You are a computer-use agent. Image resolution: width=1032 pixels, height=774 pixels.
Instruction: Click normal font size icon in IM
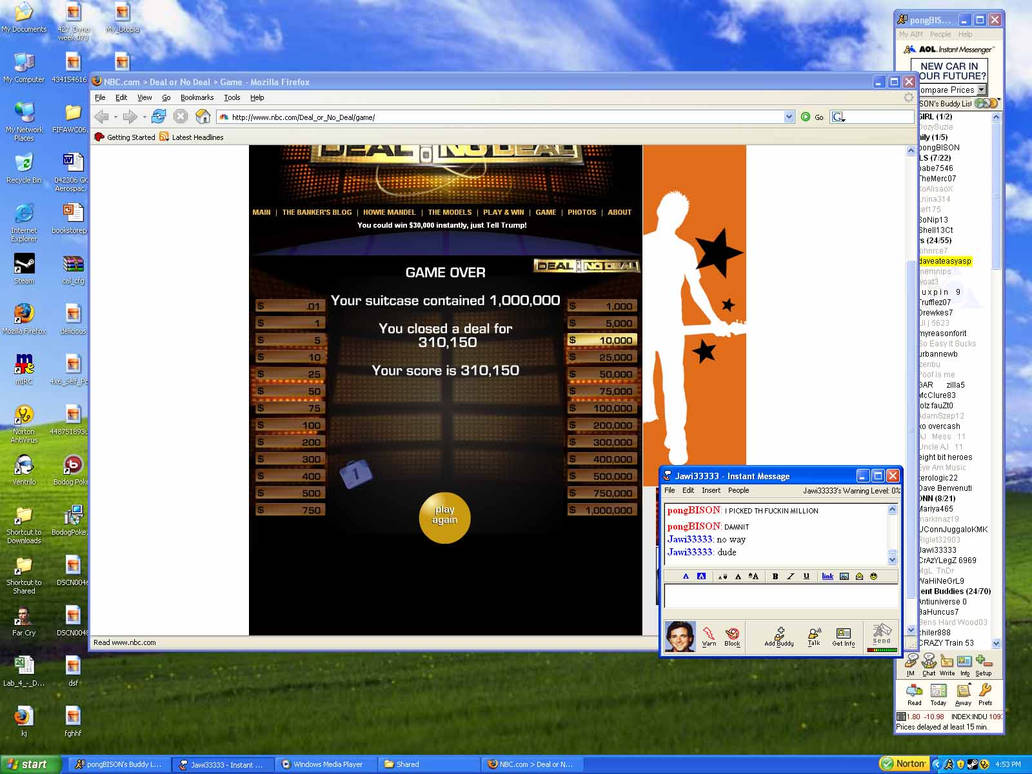pyautogui.click(x=738, y=577)
